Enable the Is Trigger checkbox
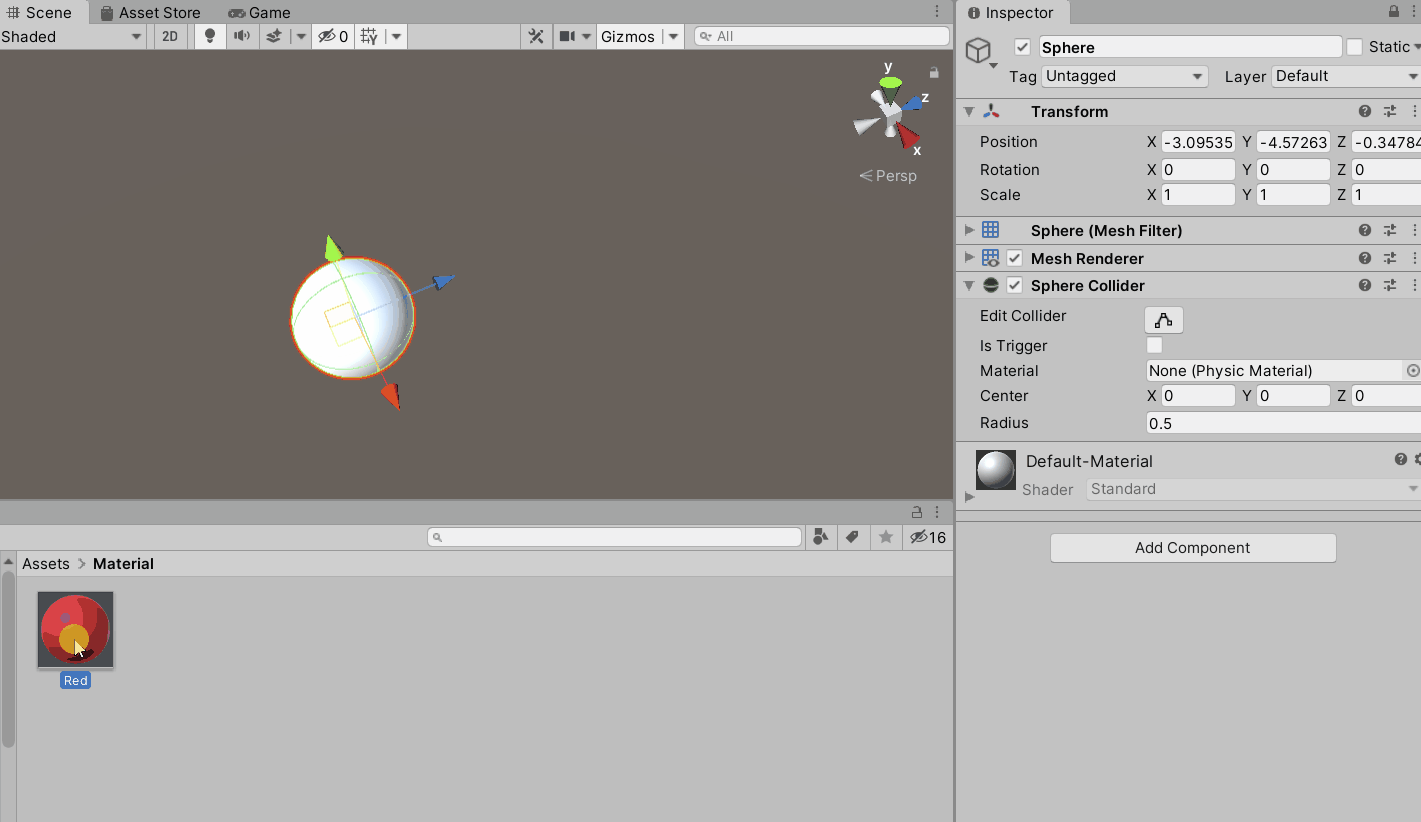The image size is (1421, 822). tap(1154, 345)
